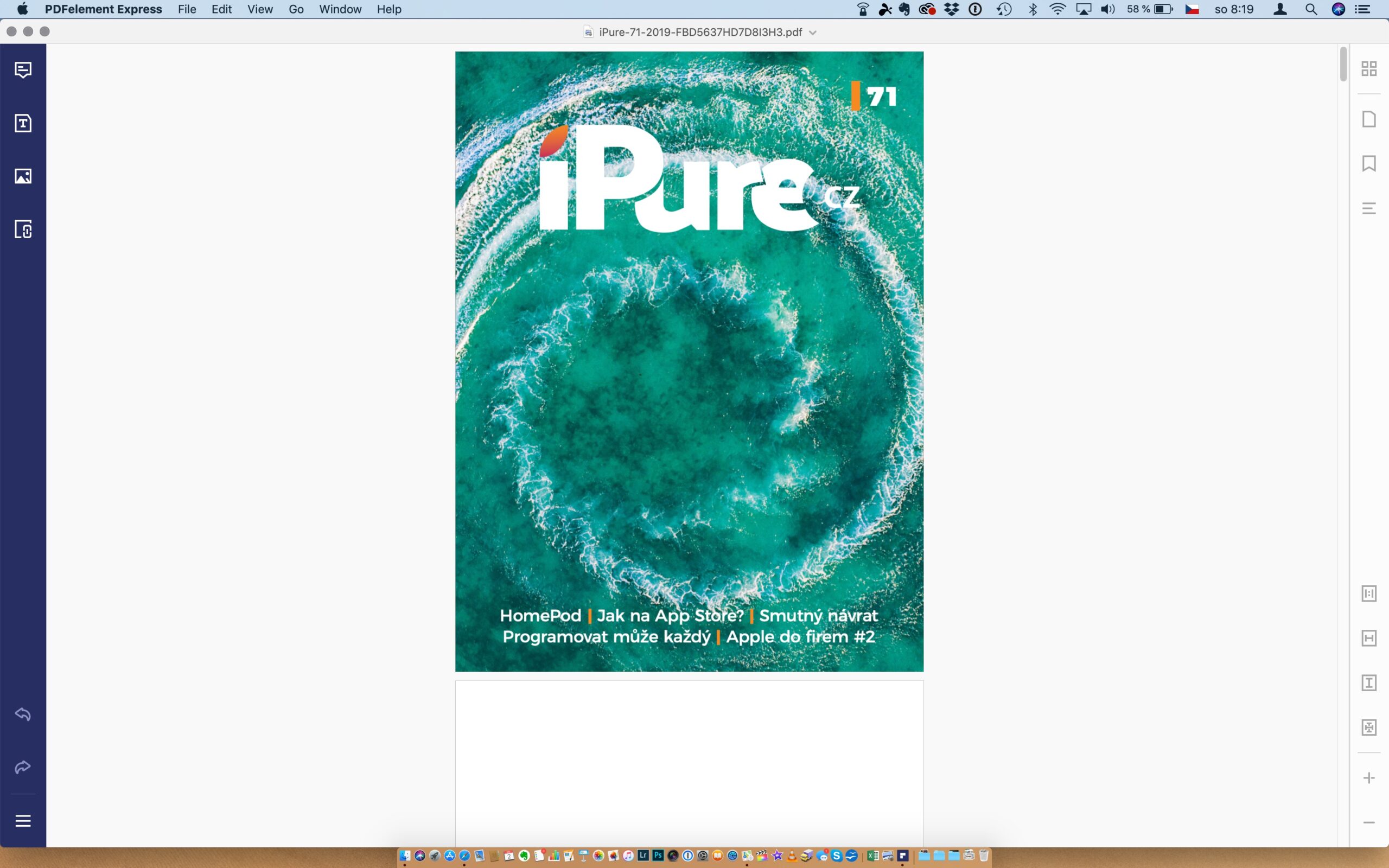This screenshot has height=868, width=1389.
Task: Zoom out with the minus icon
Action: tap(1369, 822)
